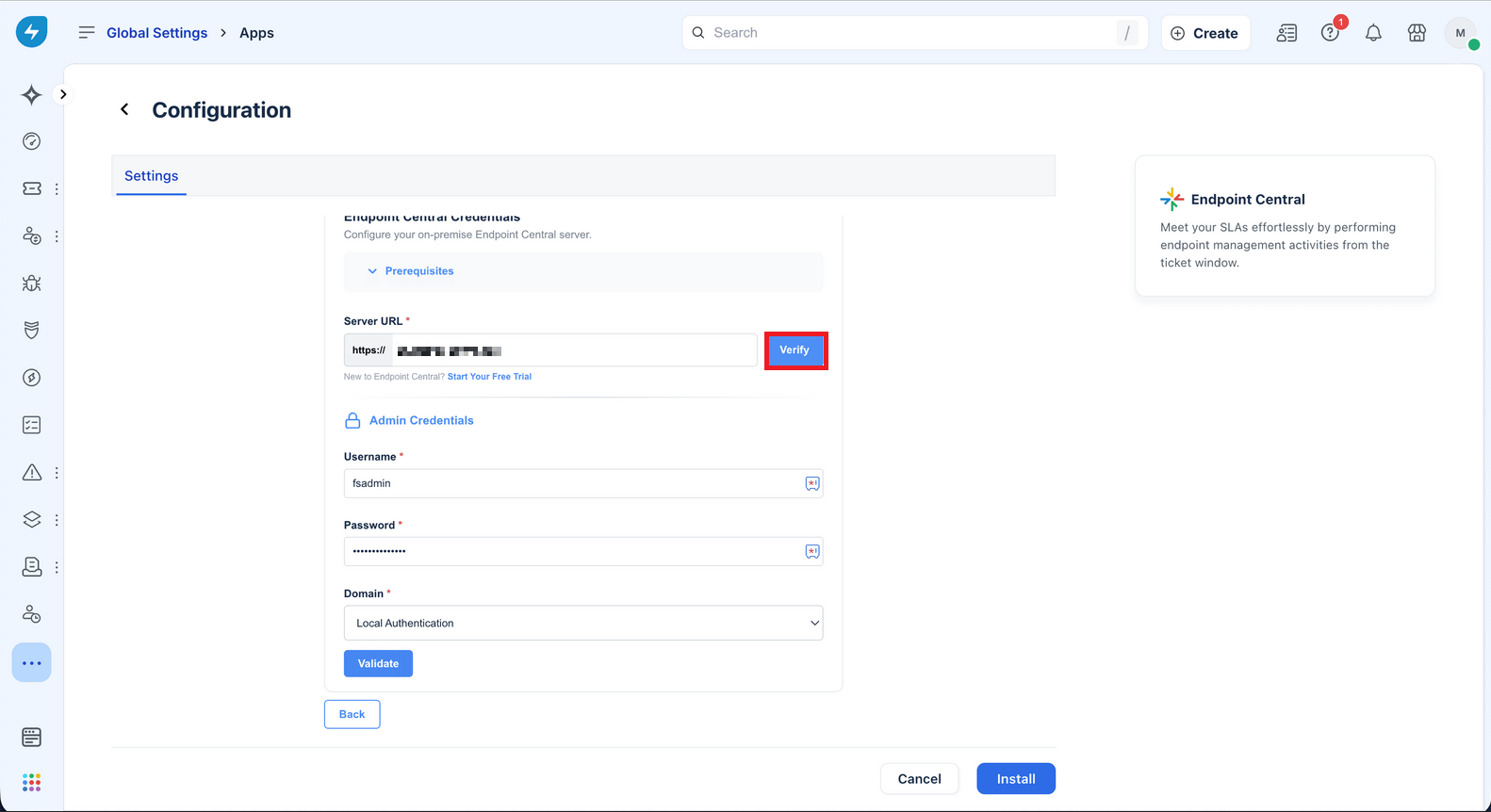
Task: Click the Cancel button
Action: coord(919,779)
